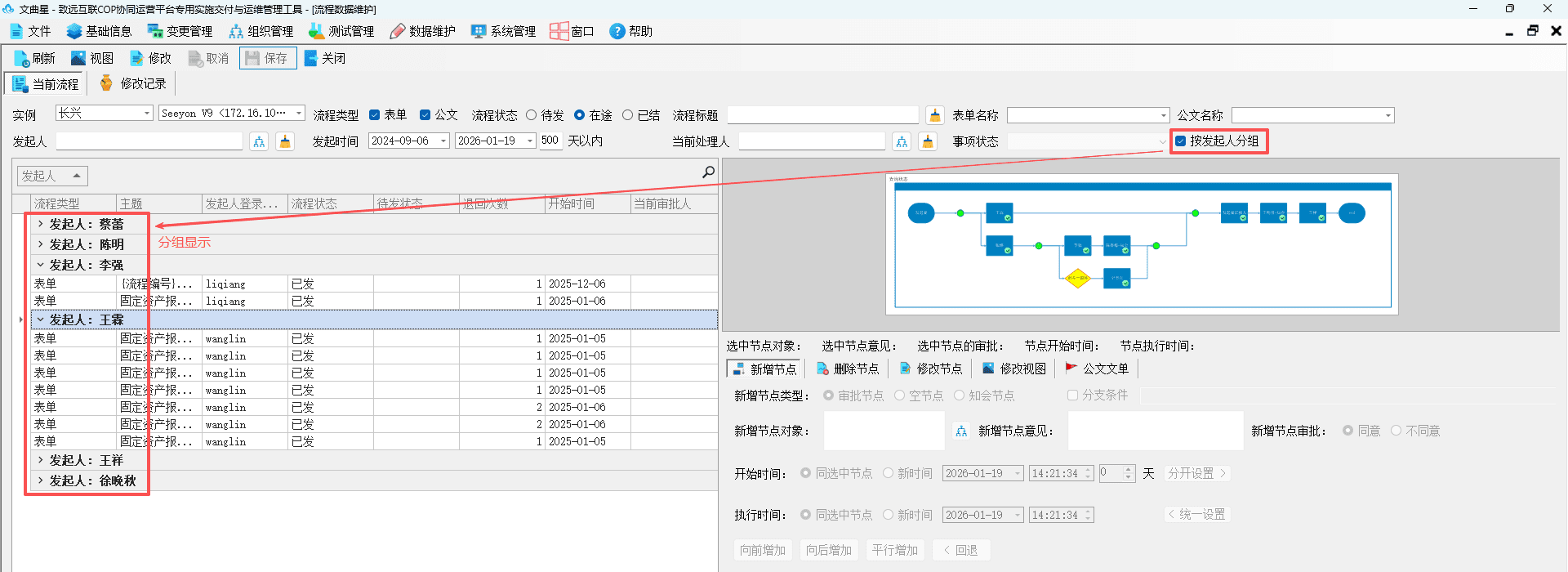This screenshot has width=1568, height=572.
Task: Click the 刷新 refresh toolbar icon
Action: point(21,58)
